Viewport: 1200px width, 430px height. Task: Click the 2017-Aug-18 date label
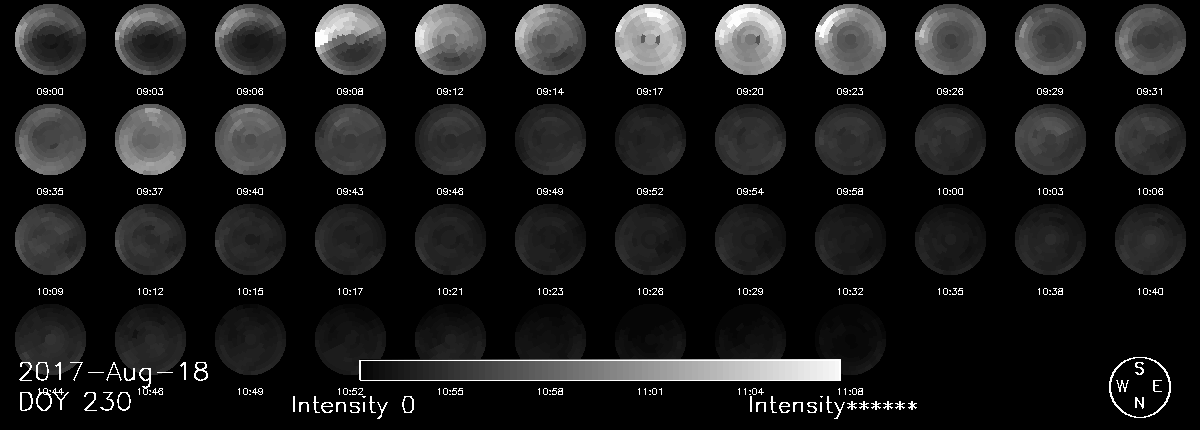pyautogui.click(x=113, y=373)
